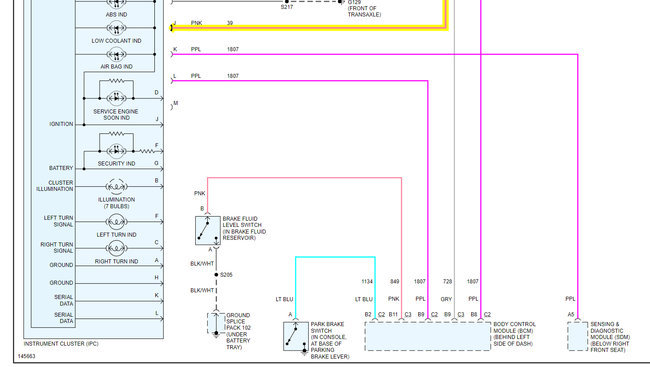Click the "BODY CONTROL MODULE (BCM)" label
Image resolution: width=650 pixels, height=367 pixels.
[x=514, y=334]
